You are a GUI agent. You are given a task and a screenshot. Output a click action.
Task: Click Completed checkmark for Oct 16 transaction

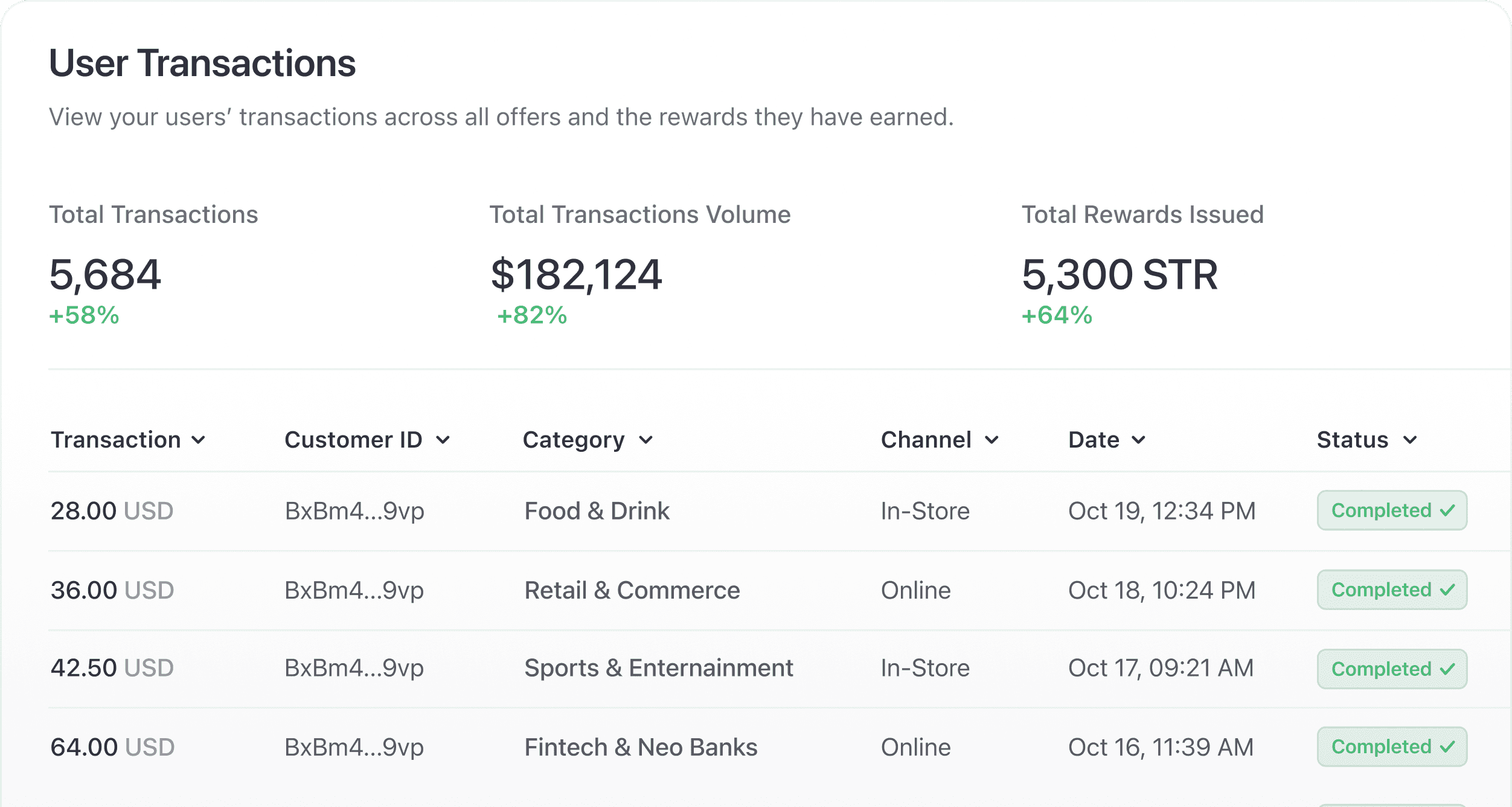point(1447,747)
